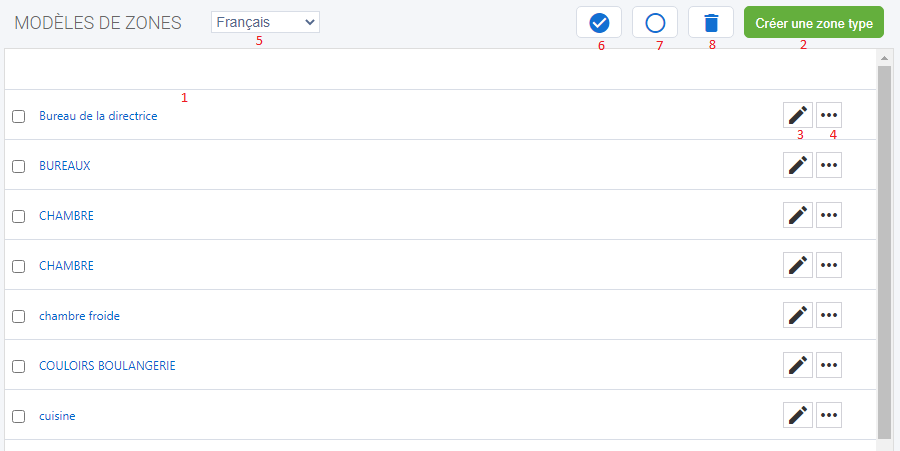The width and height of the screenshot is (900, 451).
Task: Open the Français language dropdown
Action: click(x=265, y=22)
